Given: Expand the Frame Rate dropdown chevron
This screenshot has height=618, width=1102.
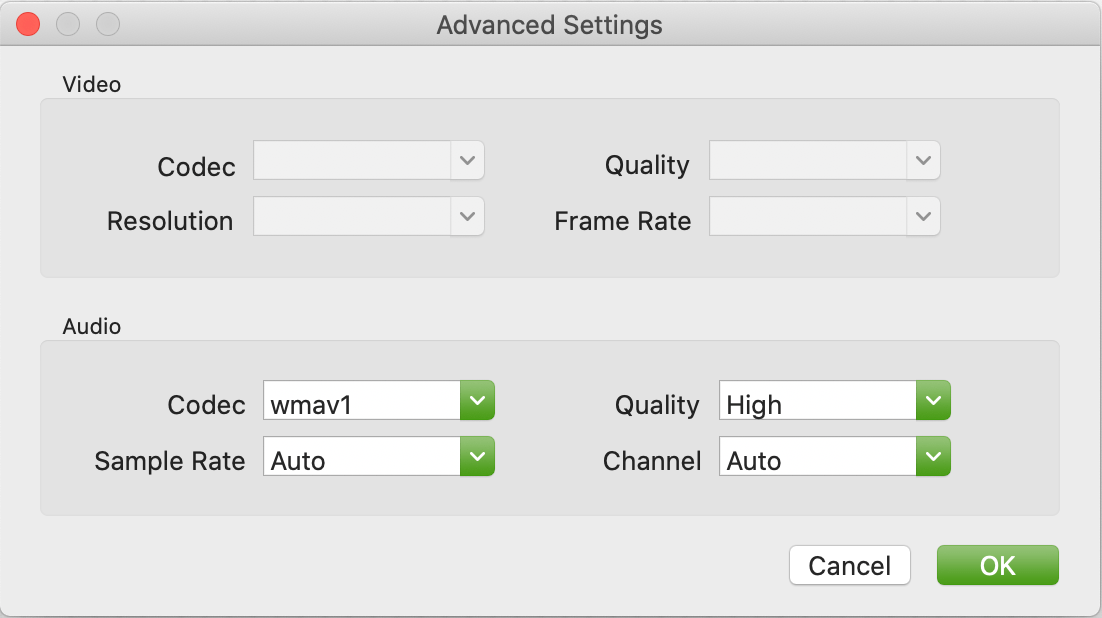Looking at the screenshot, I should click(924, 216).
